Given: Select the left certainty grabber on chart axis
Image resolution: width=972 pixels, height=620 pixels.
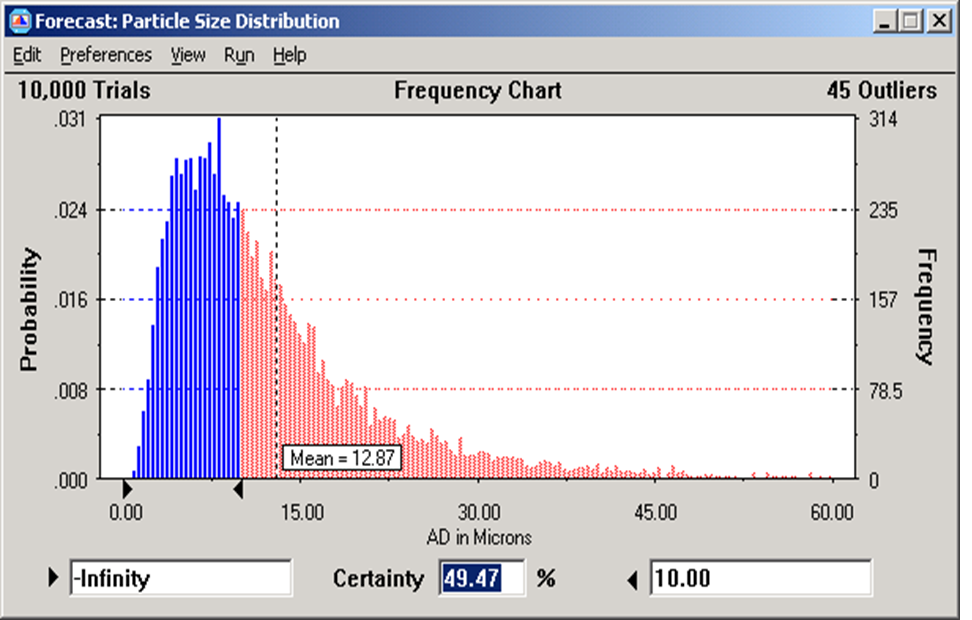Looking at the screenshot, I should click(x=127, y=489).
